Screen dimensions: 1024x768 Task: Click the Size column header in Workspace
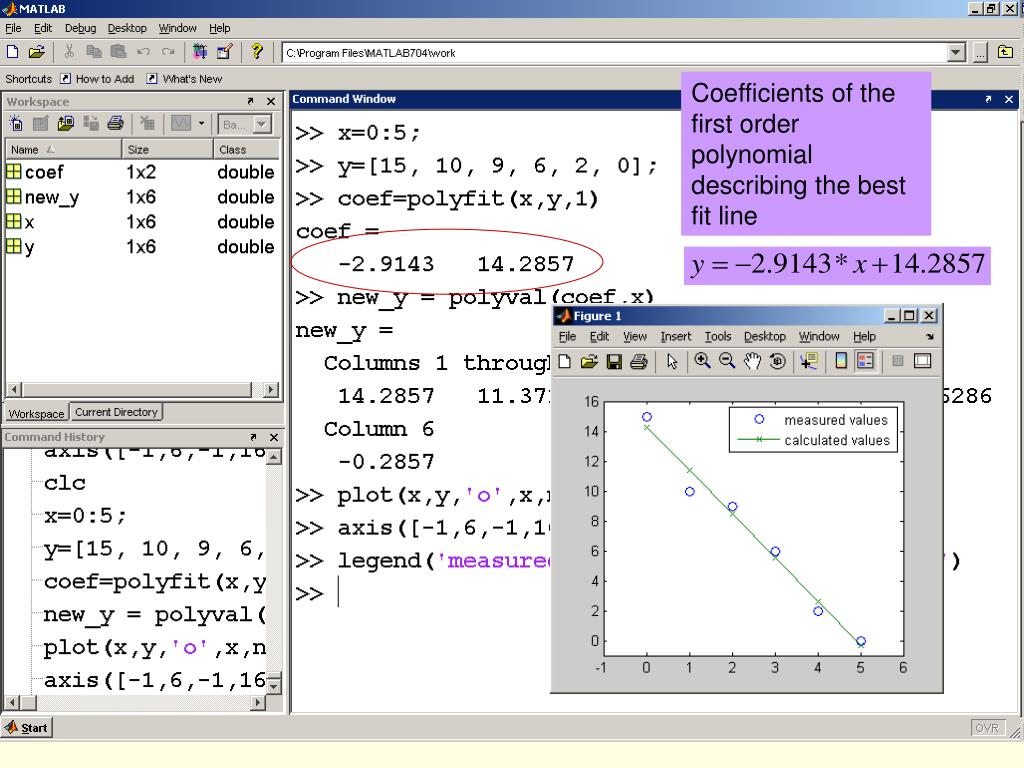[x=168, y=150]
